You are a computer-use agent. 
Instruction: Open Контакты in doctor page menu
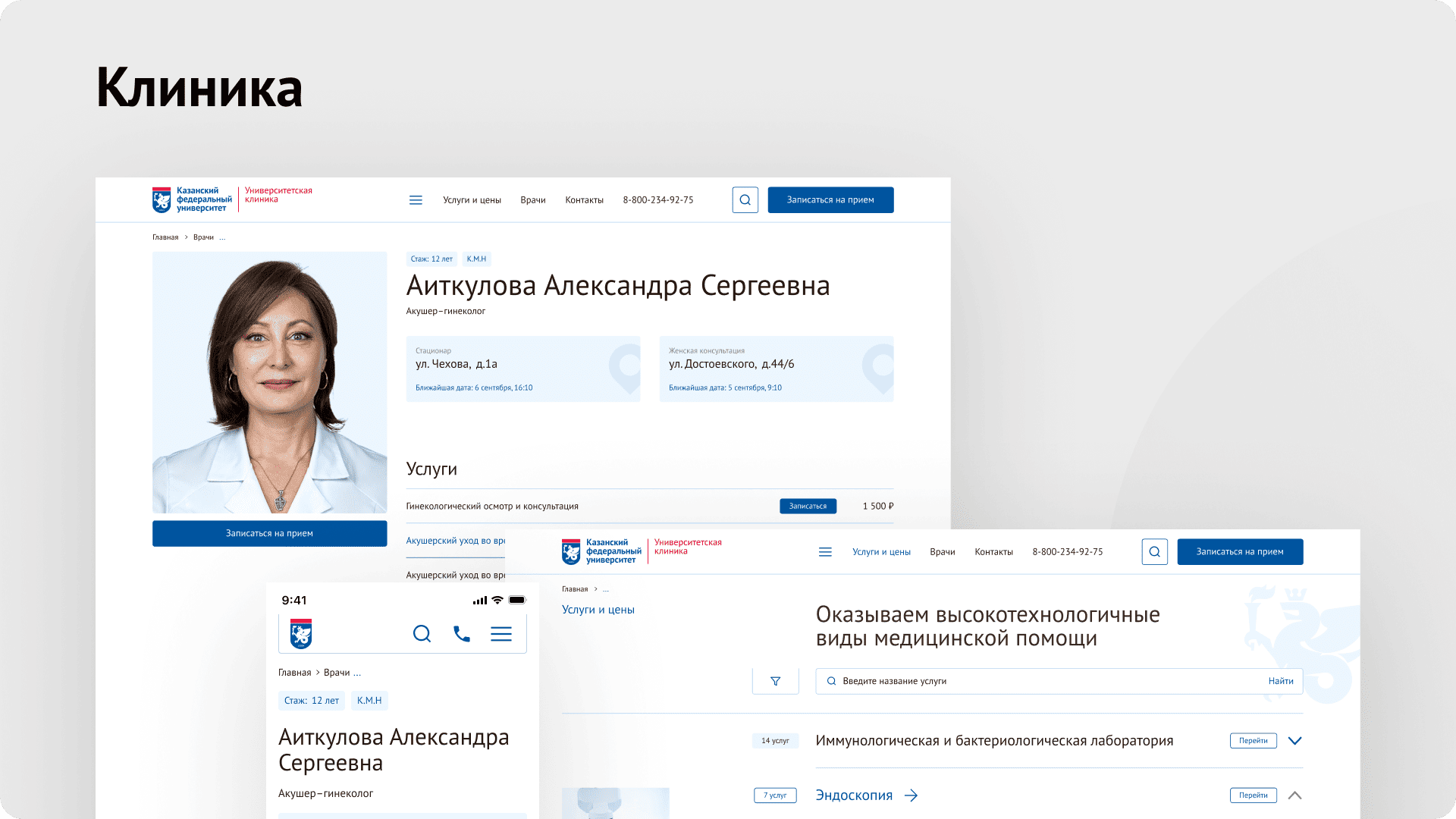tap(585, 200)
